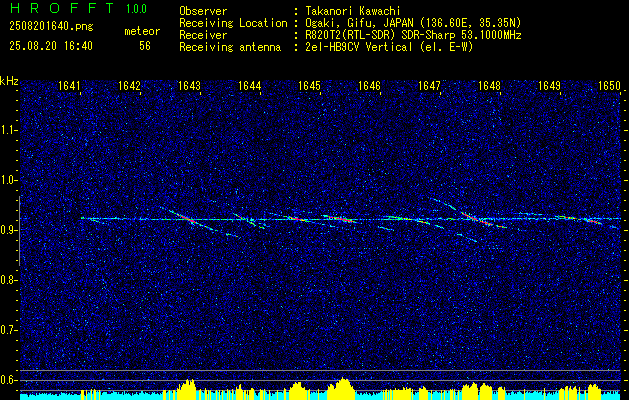Screen dimensions: 629x400
Task: Click time marker 1642
Action: pos(129,86)
